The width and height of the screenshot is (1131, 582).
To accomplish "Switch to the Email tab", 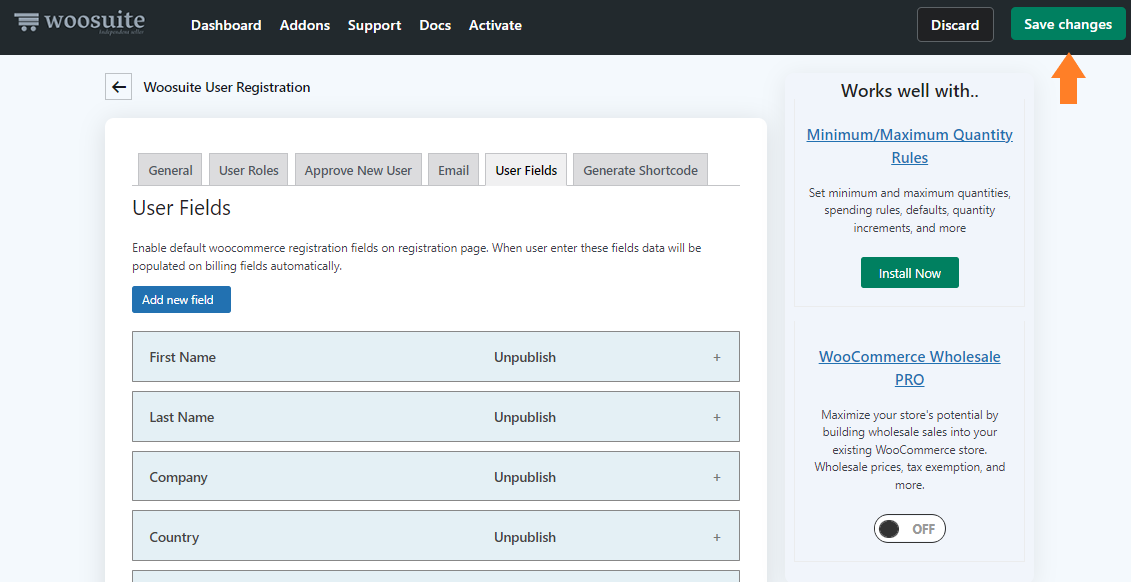I will 454,169.
